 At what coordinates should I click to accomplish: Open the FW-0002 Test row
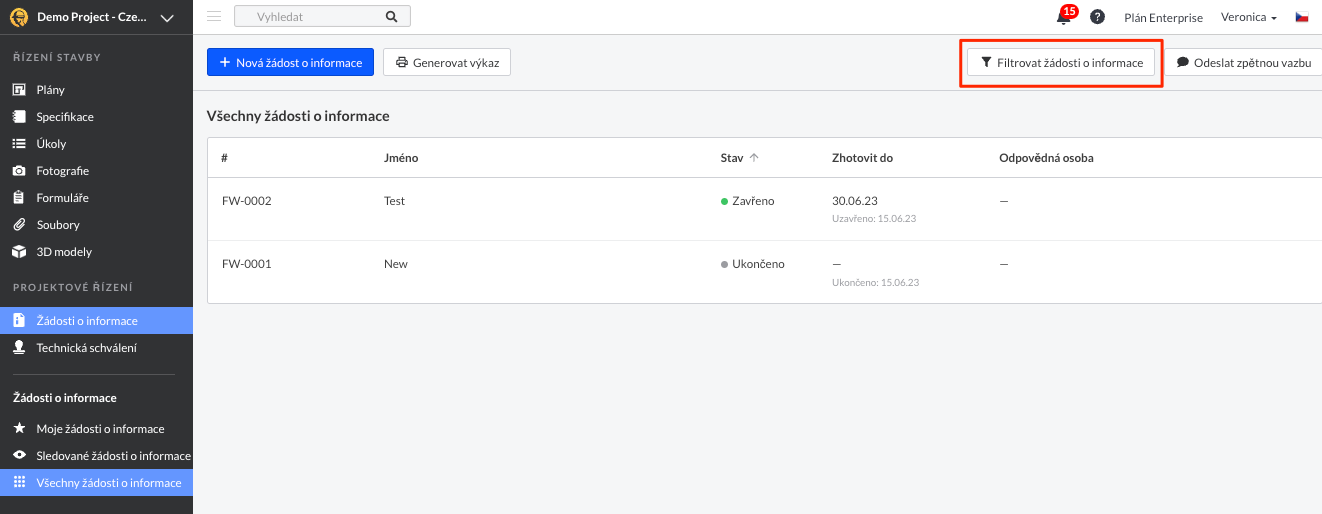pos(394,201)
